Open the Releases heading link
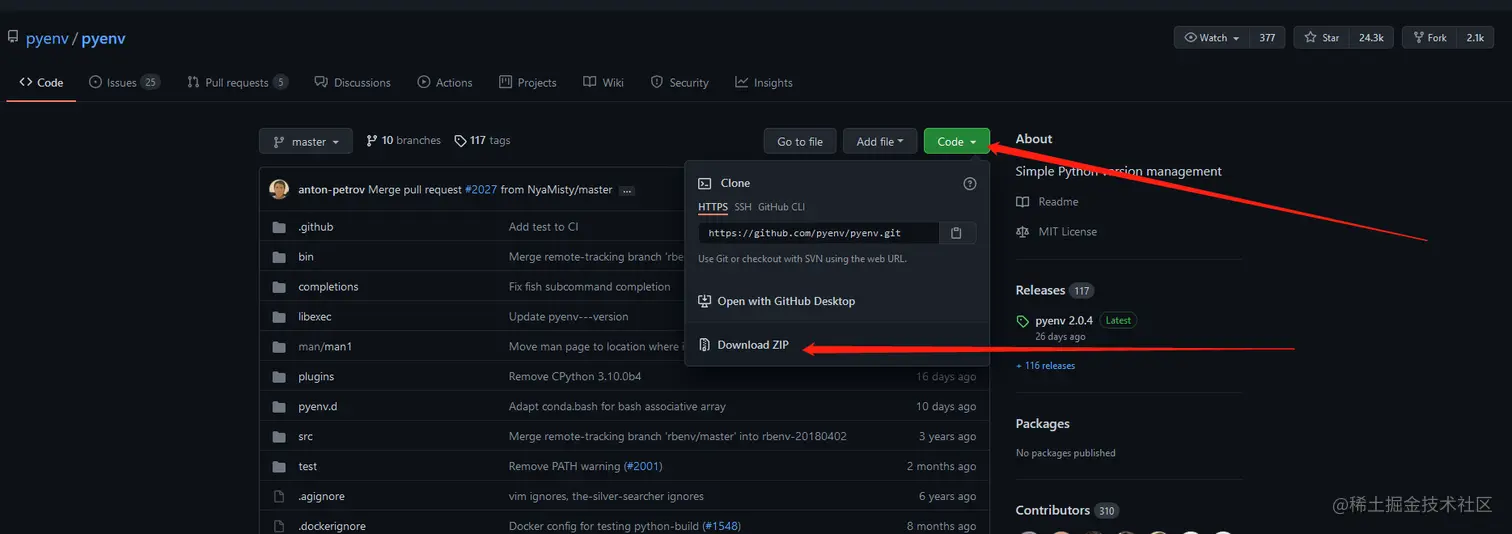The image size is (1512, 534). pyautogui.click(x=1040, y=290)
